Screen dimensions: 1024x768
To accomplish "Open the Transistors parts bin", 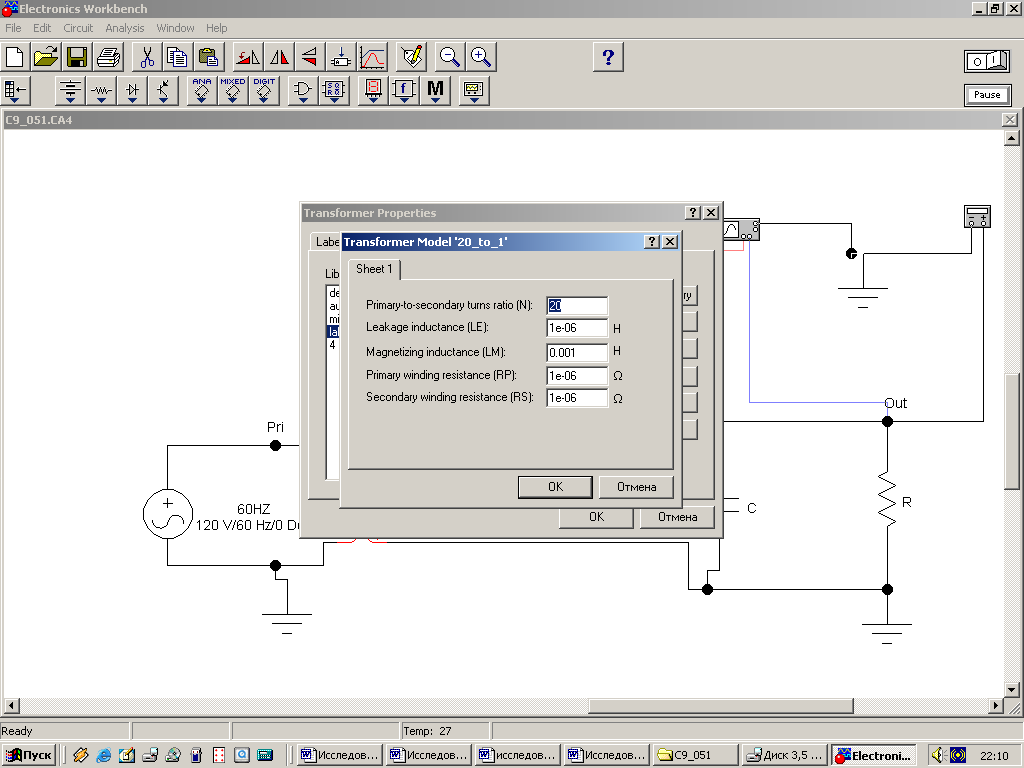I will (163, 90).
